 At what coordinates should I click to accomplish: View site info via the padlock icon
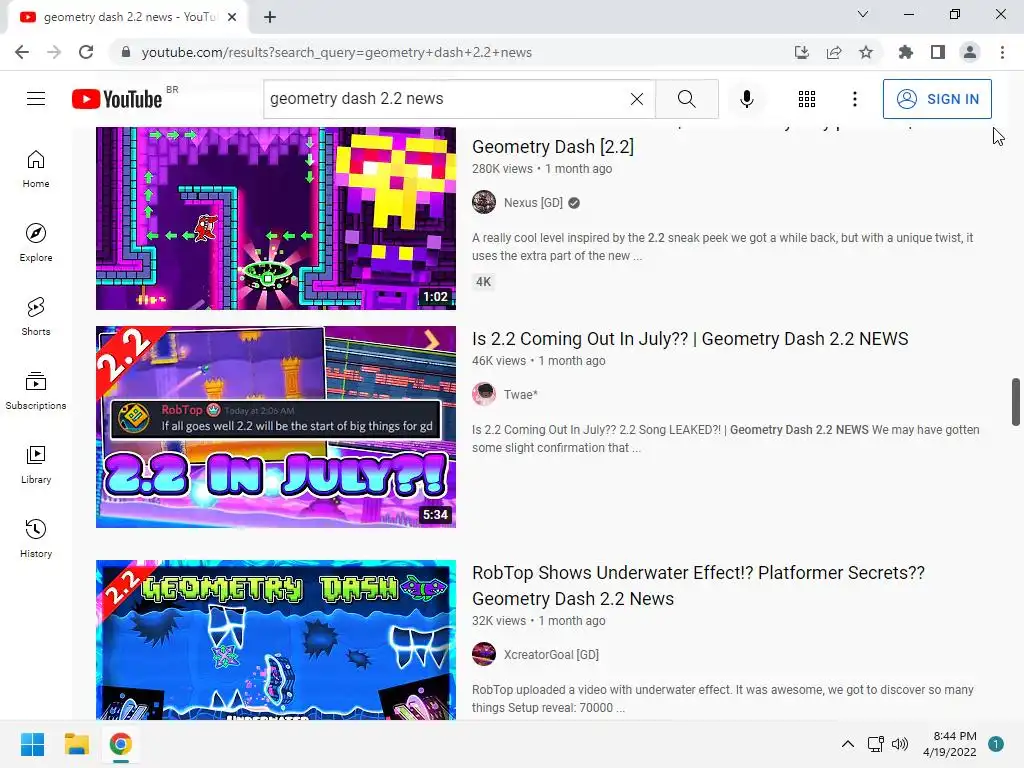(x=126, y=52)
